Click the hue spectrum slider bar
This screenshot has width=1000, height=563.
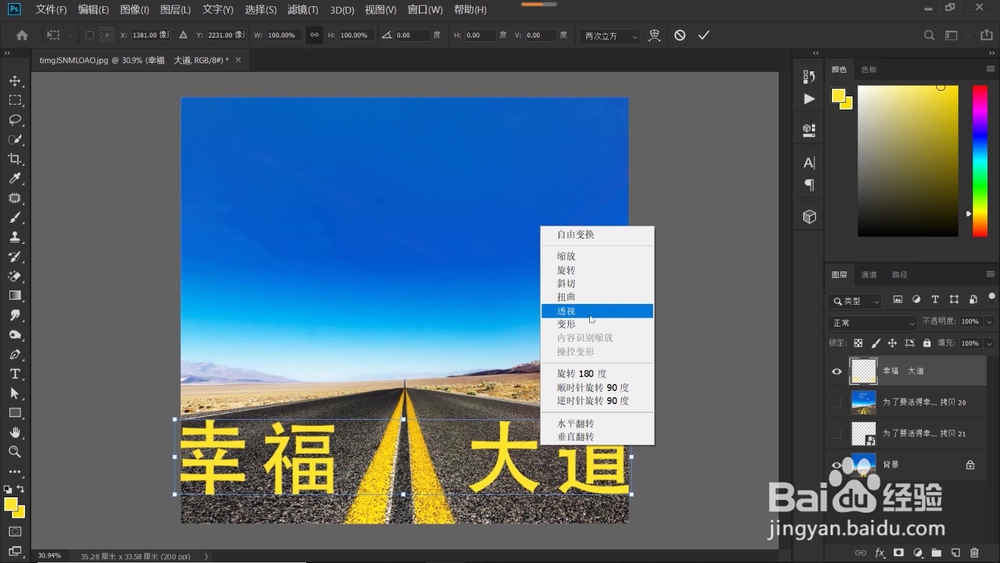tap(980, 161)
